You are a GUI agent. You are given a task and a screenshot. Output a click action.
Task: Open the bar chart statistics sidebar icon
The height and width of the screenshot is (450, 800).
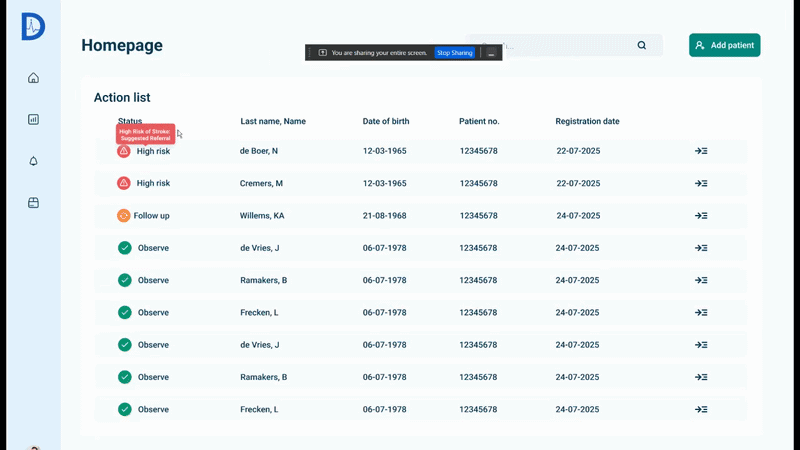(33, 119)
